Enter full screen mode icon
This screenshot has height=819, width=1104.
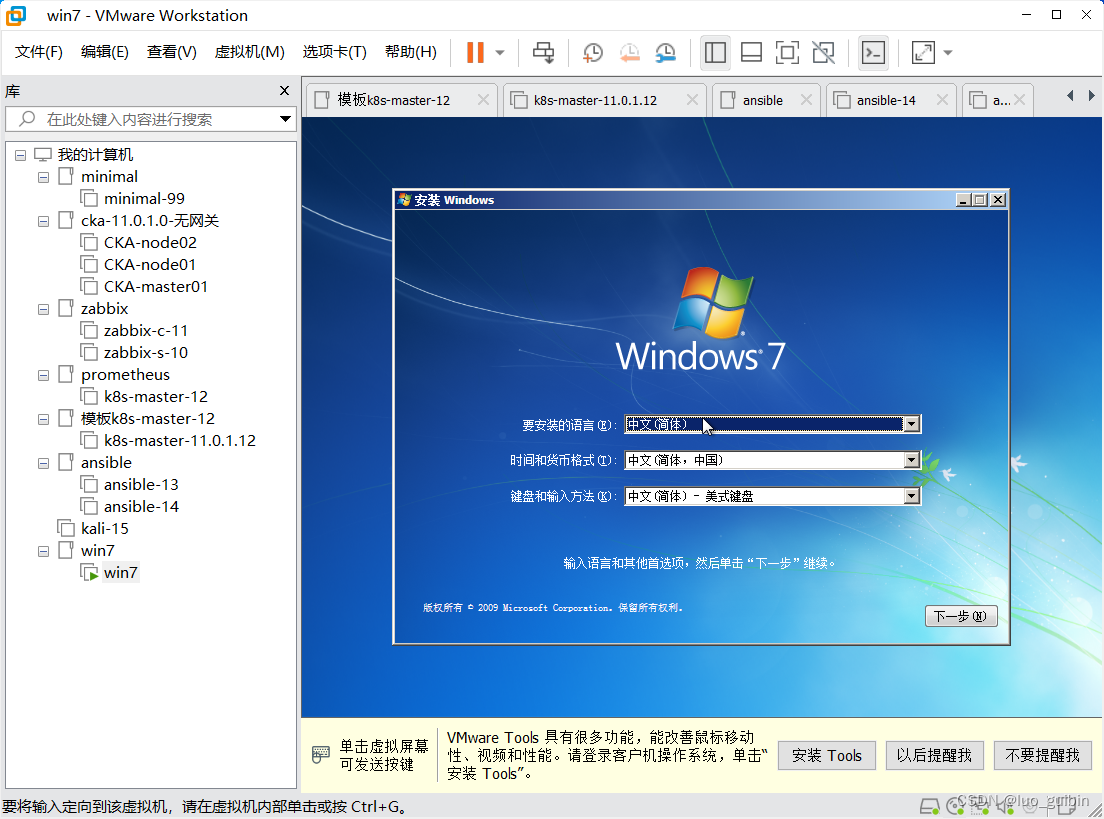pyautogui.click(x=787, y=52)
